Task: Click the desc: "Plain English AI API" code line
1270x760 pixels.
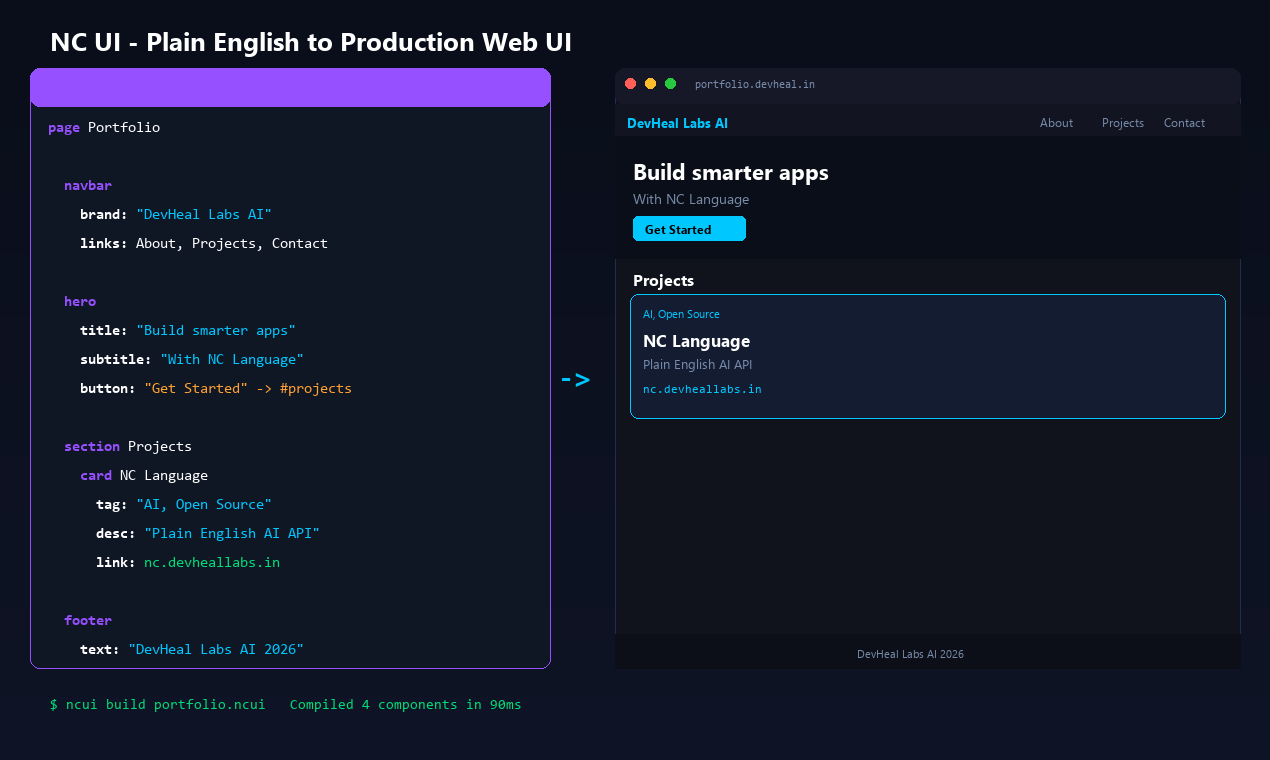Action: (x=208, y=534)
